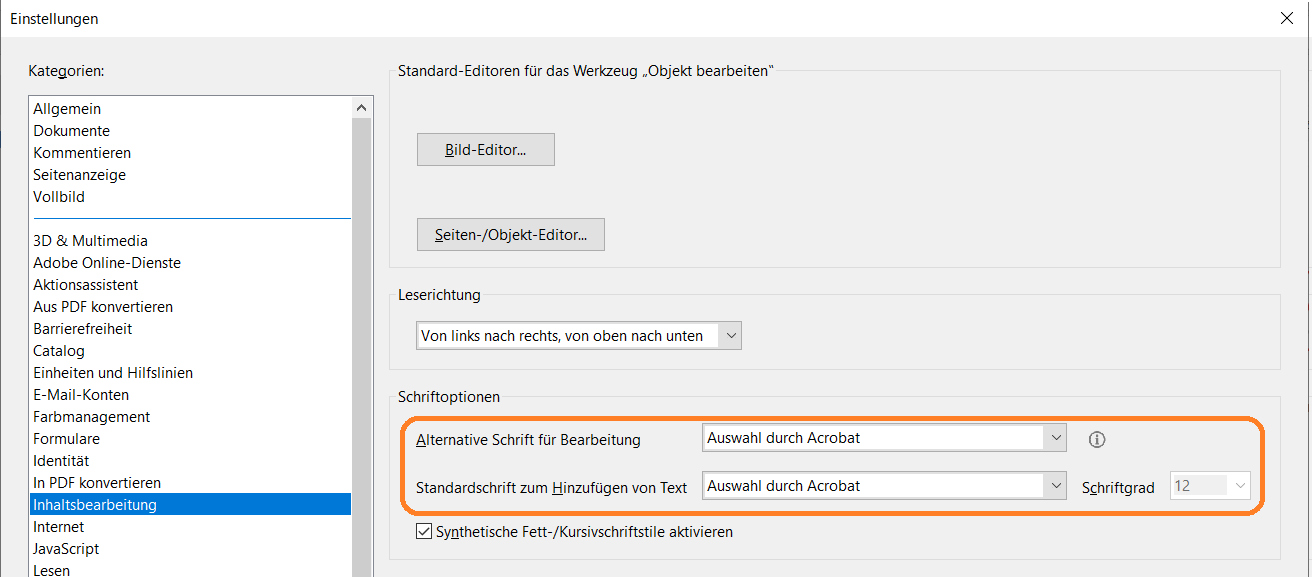1312x577 pixels.
Task: Enable synthetische Fett-/Kursivschriftstile
Action: coord(424,531)
